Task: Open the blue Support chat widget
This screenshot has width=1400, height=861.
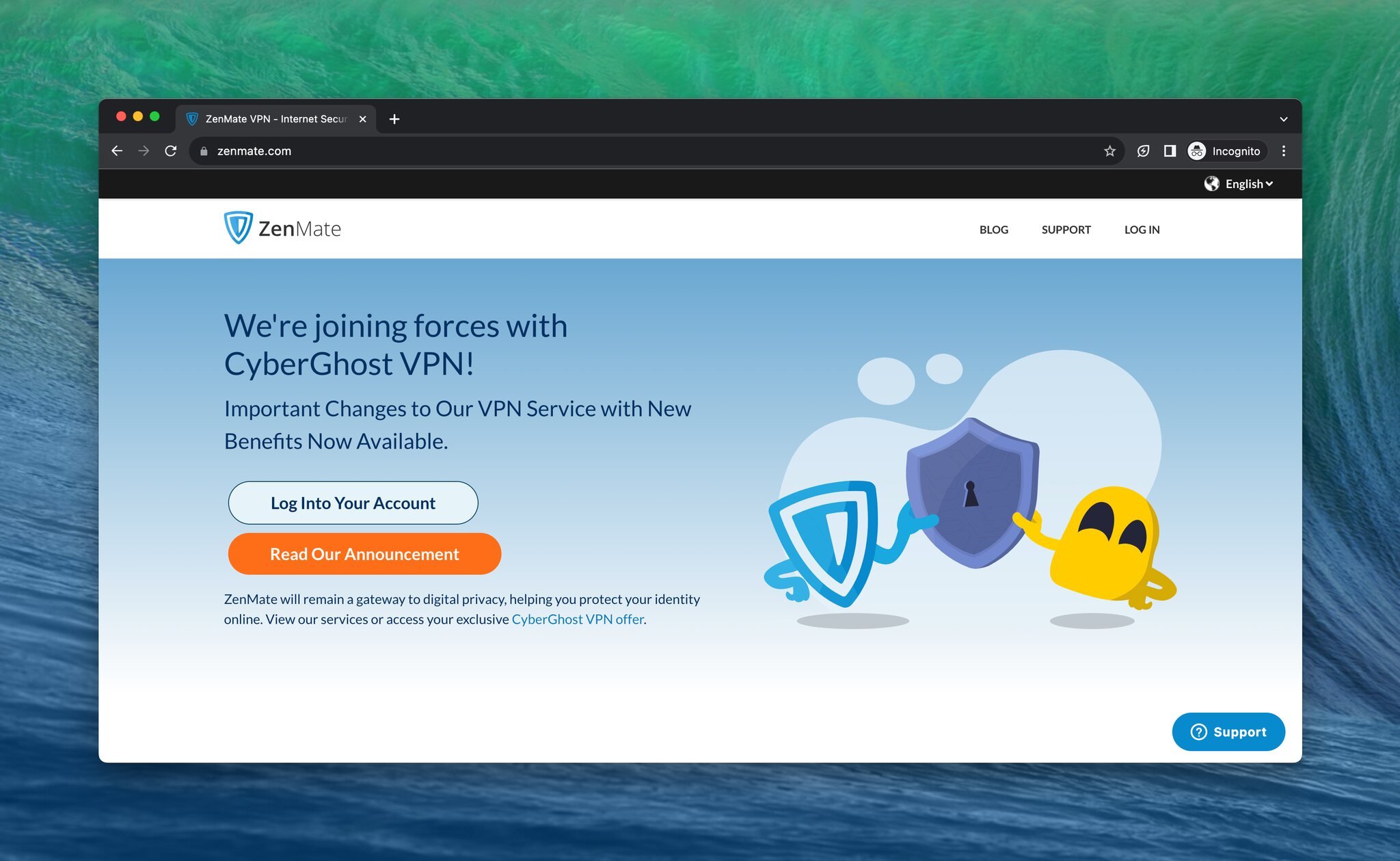Action: tap(1228, 732)
